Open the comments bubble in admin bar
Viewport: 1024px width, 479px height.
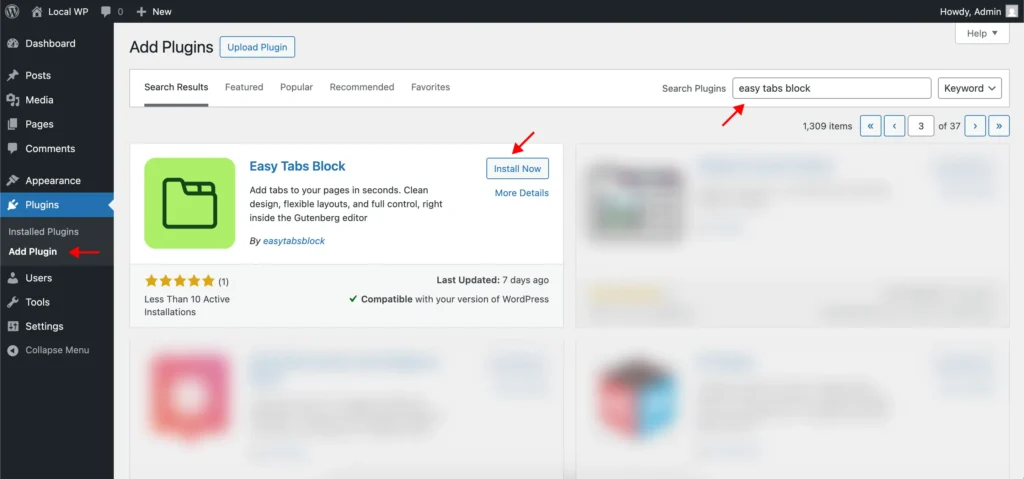click(x=106, y=12)
